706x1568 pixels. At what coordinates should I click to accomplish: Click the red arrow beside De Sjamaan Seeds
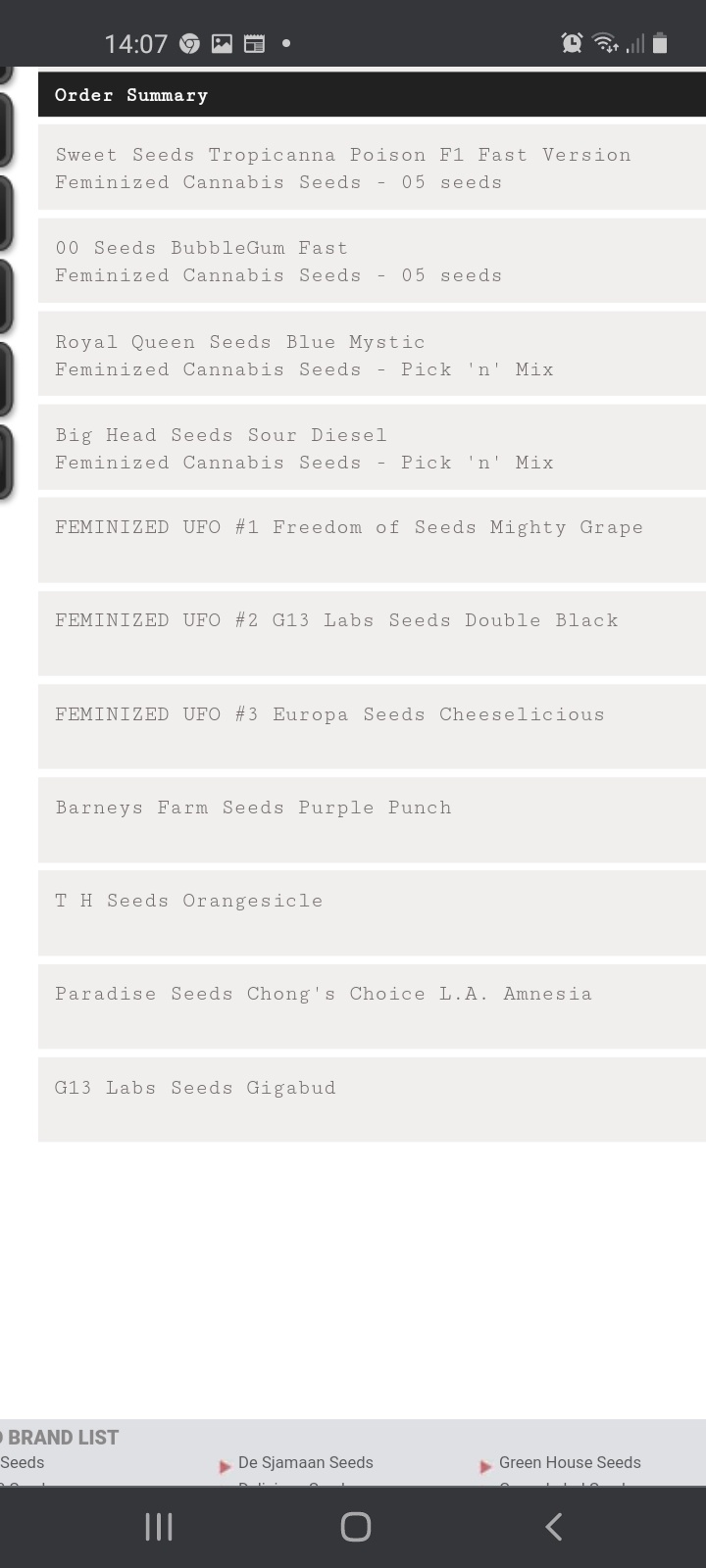pos(225,1466)
